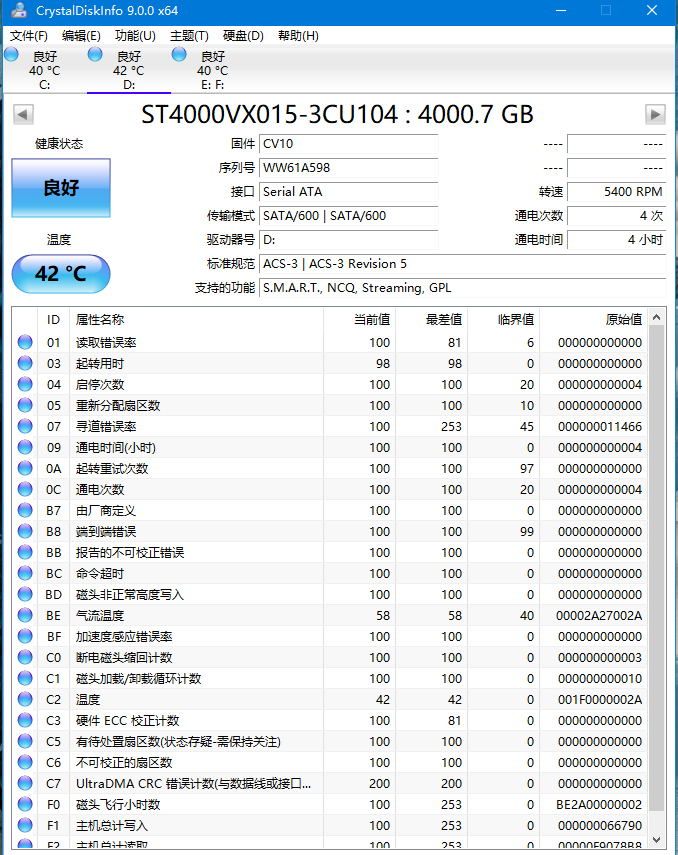
Task: Click the status orb for B8 端到端错误
Action: [25, 531]
